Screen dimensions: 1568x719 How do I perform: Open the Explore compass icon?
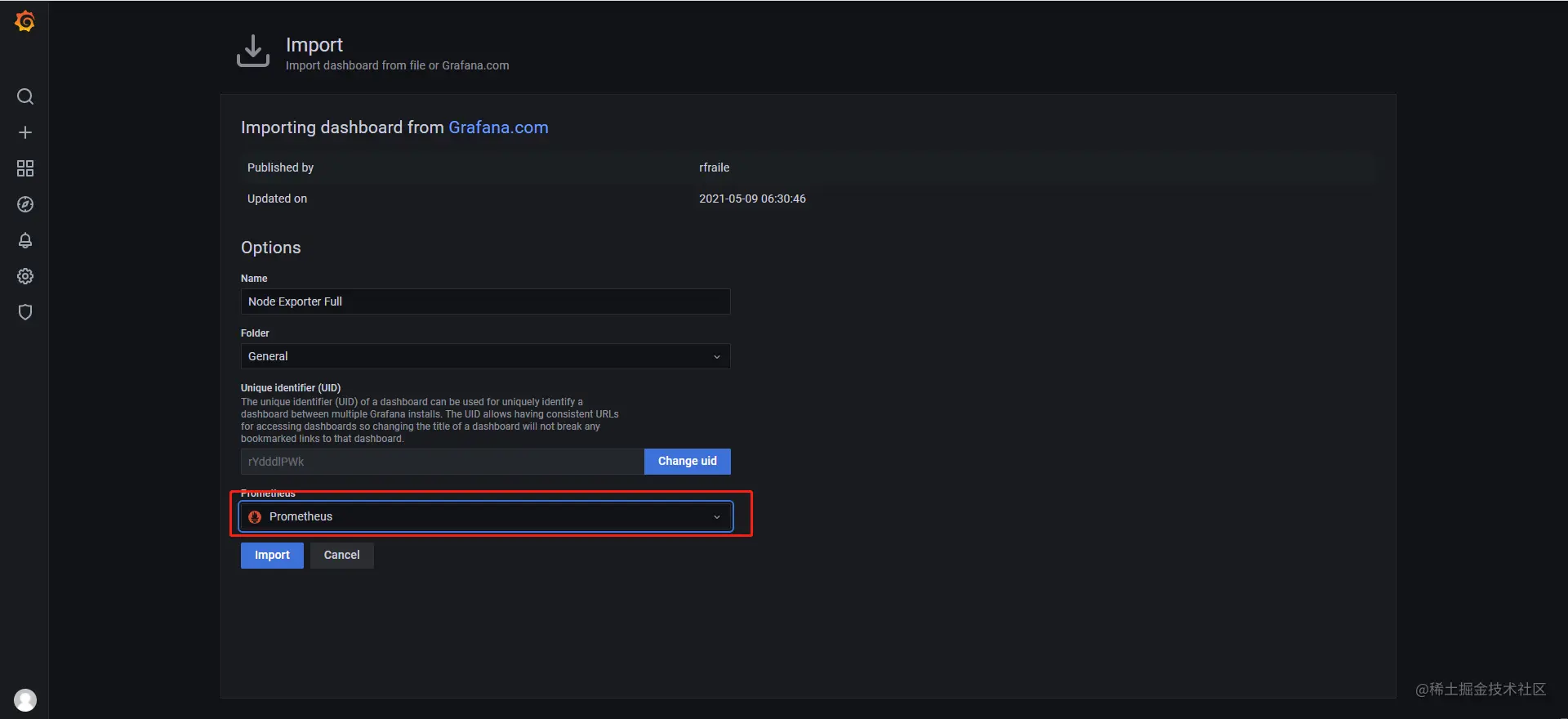click(25, 204)
